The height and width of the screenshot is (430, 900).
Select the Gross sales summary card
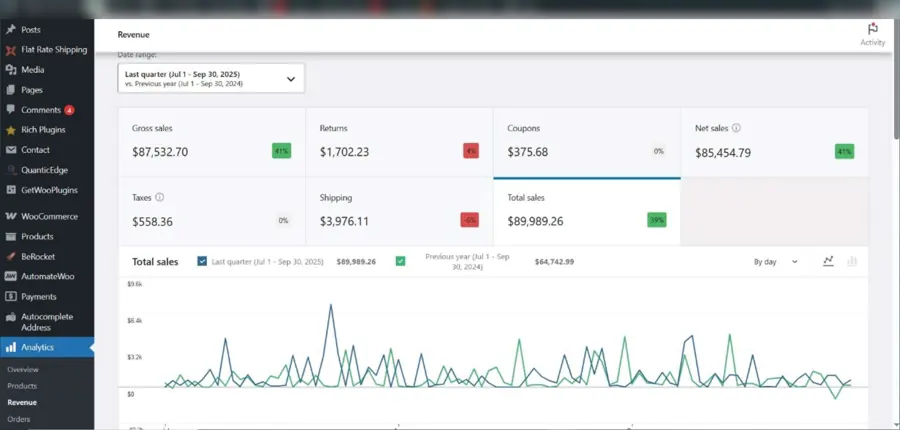212,142
